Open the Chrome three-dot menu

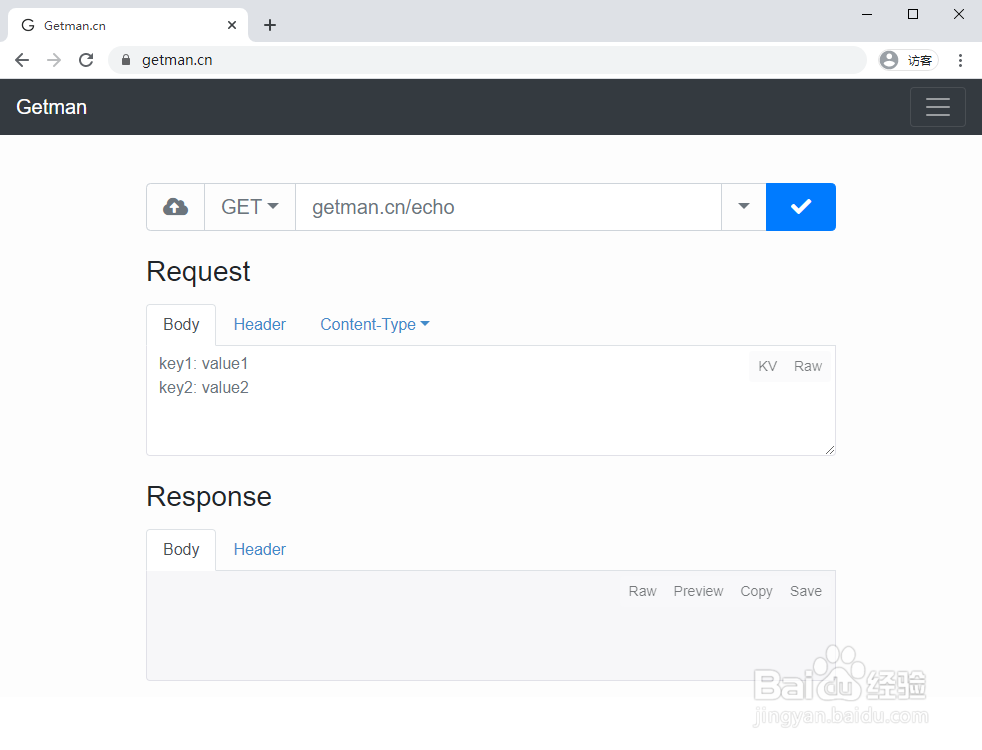click(x=960, y=60)
